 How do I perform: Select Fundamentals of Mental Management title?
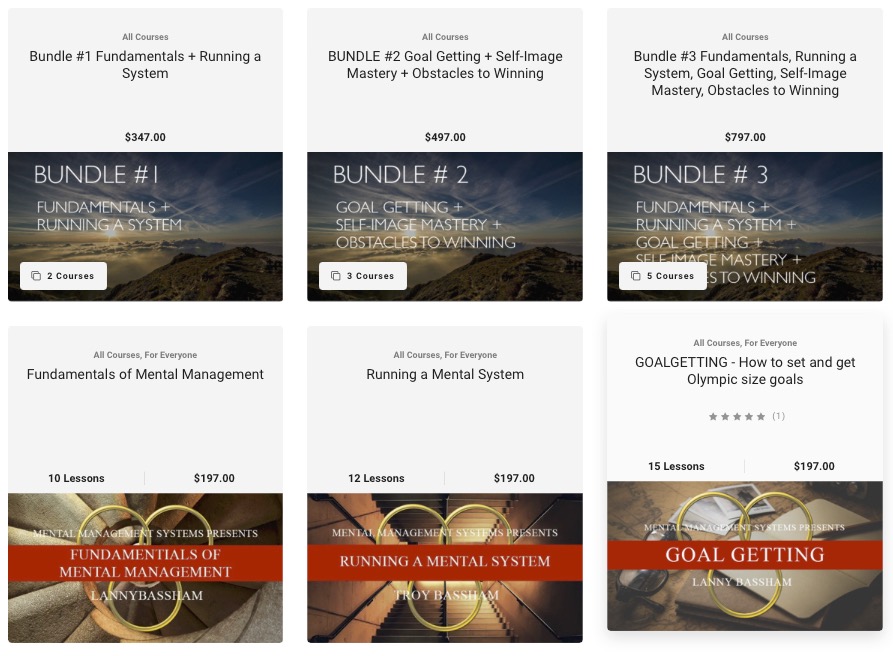pos(145,374)
